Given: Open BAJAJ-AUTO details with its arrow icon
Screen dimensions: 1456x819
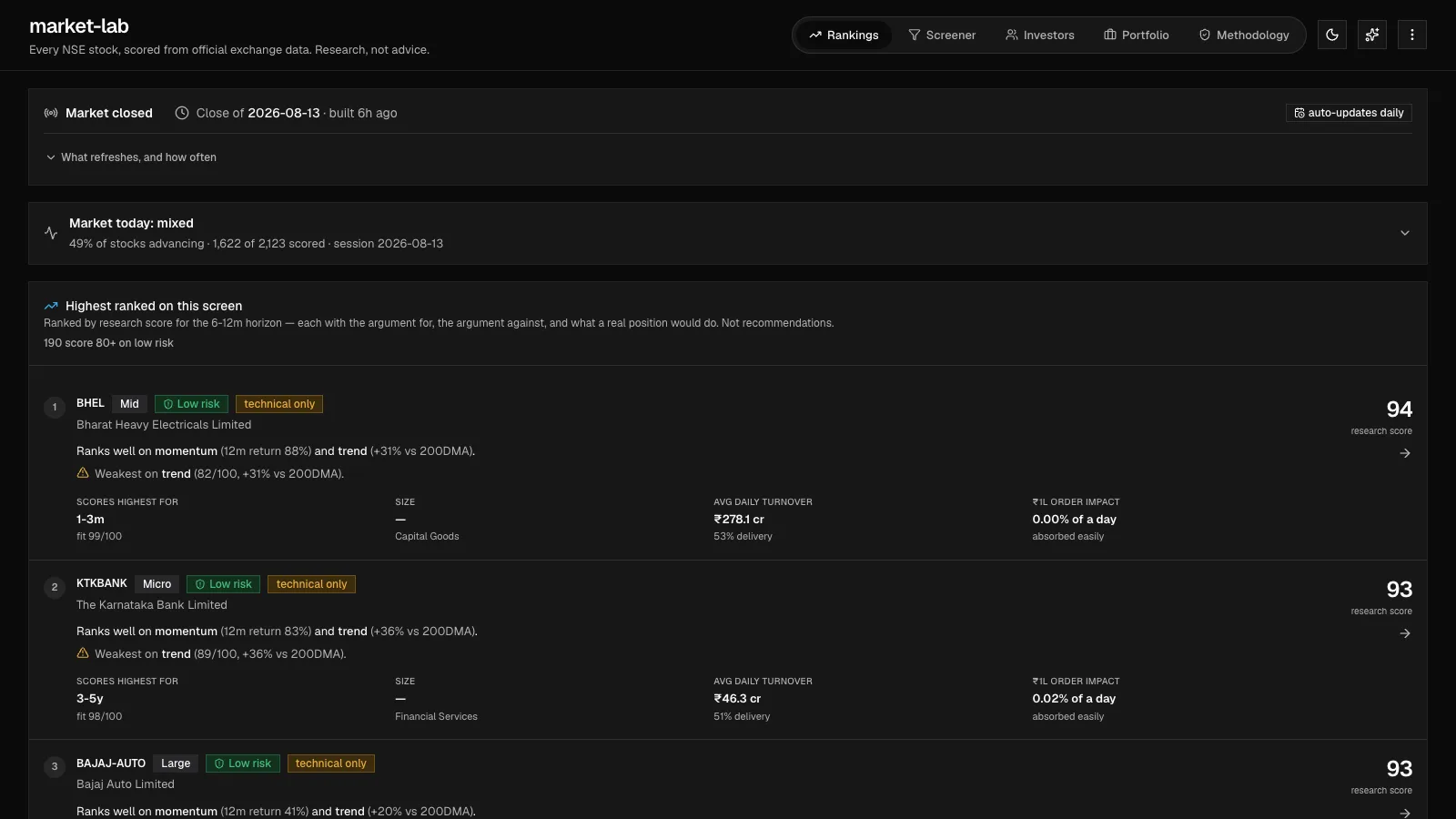Looking at the screenshot, I should (1405, 813).
